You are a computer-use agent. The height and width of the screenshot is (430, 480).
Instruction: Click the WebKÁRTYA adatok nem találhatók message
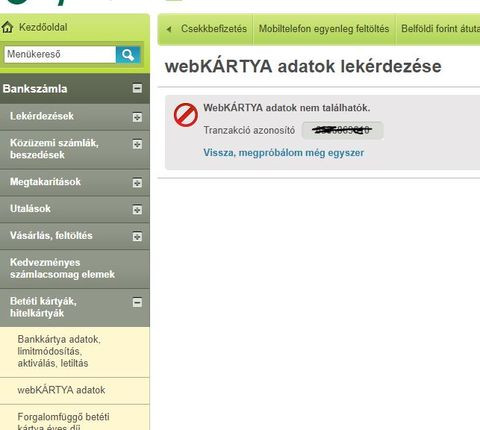coord(287,108)
